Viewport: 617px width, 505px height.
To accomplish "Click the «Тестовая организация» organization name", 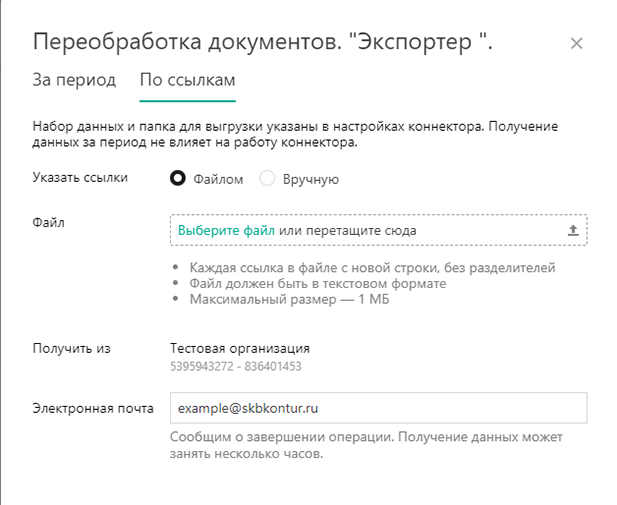I will pyautogui.click(x=240, y=349).
